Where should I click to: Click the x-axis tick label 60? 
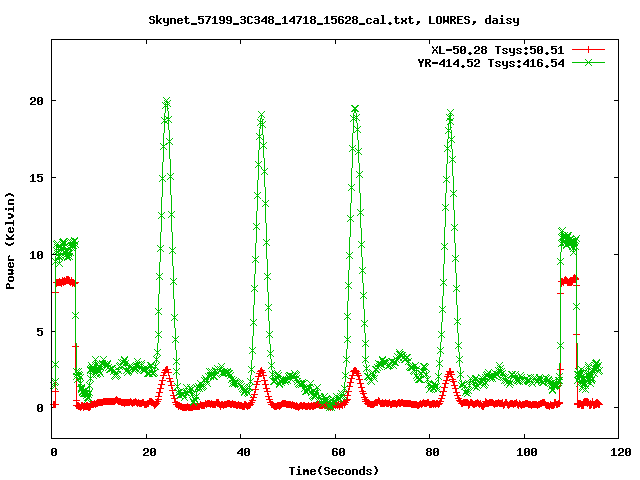pyautogui.click(x=338, y=452)
